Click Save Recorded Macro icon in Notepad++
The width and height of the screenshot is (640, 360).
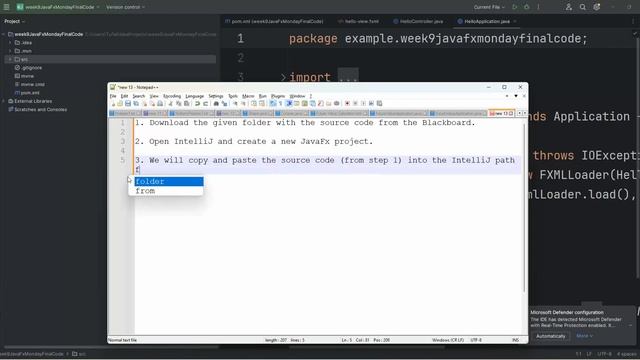pyautogui.click(x=380, y=104)
